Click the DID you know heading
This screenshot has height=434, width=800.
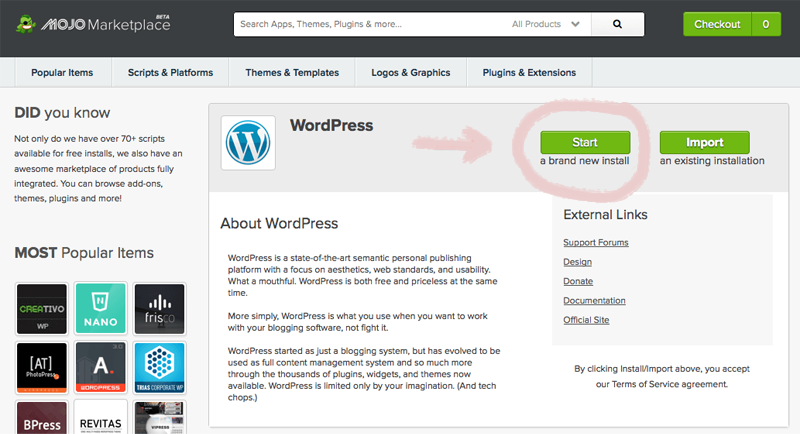tap(62, 113)
